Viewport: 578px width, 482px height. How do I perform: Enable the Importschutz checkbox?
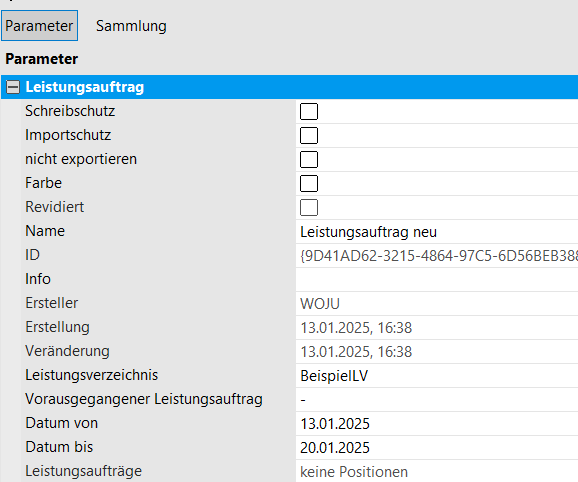(309, 135)
